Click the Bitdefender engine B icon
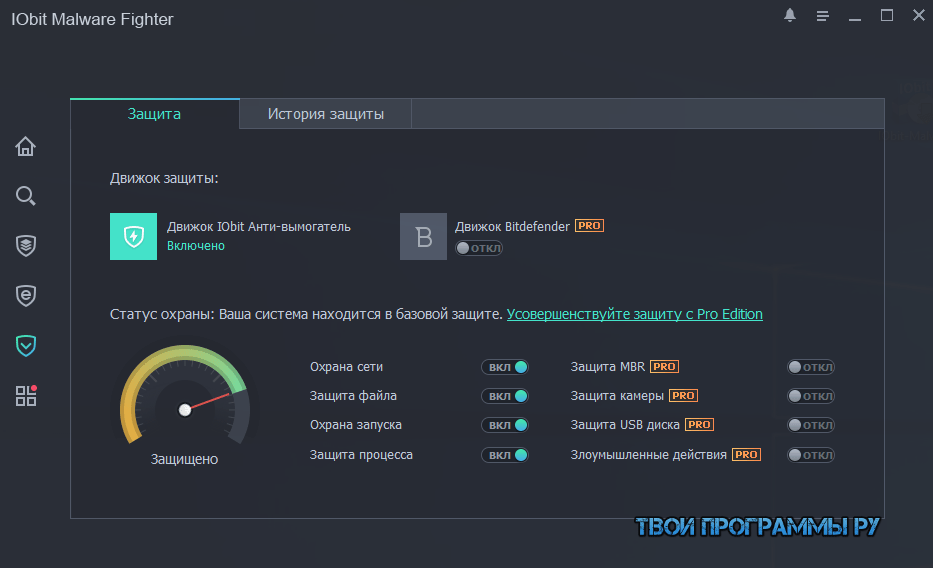This screenshot has width=933, height=568. pos(423,236)
